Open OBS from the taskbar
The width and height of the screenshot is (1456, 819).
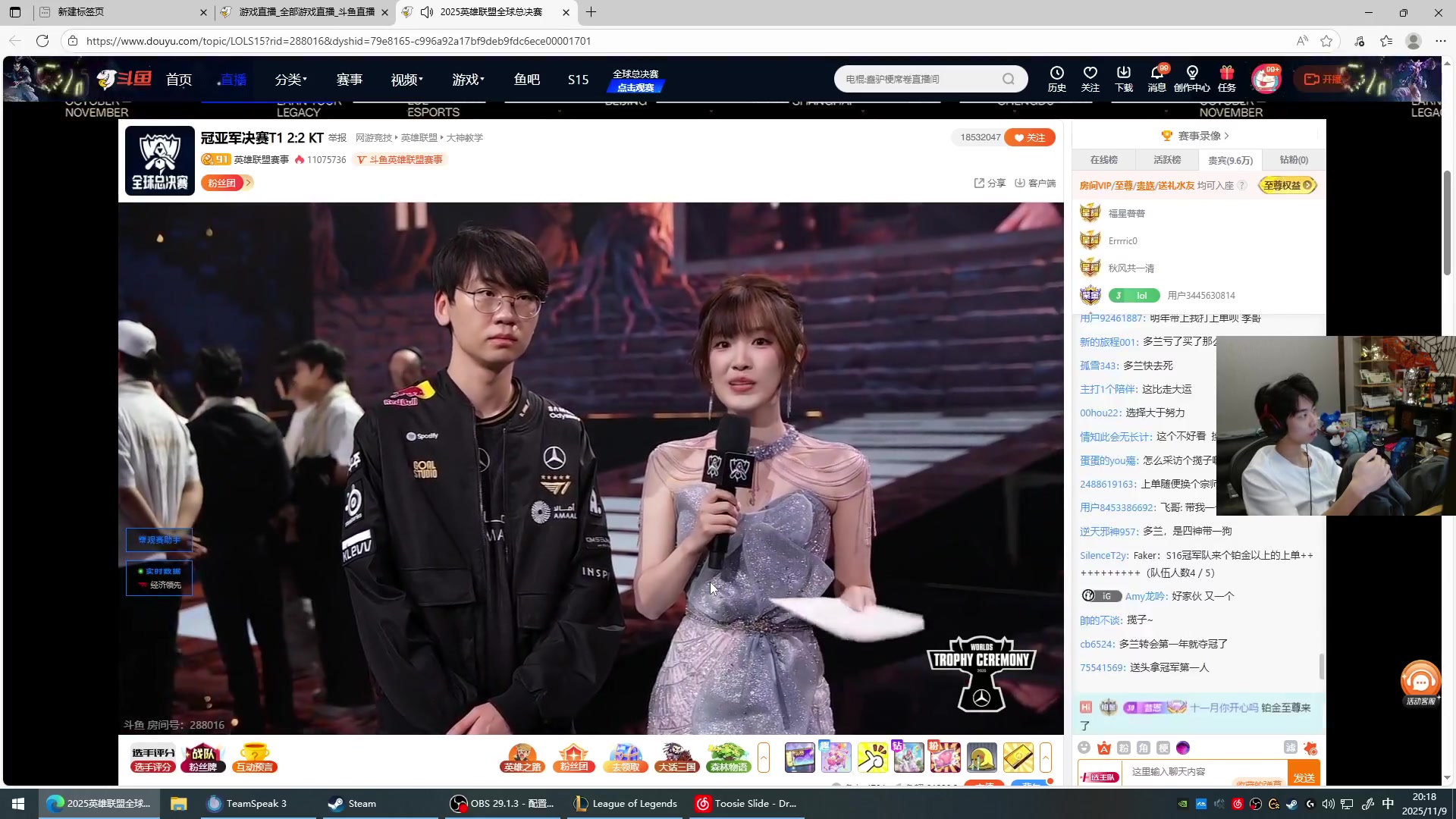pos(503,803)
